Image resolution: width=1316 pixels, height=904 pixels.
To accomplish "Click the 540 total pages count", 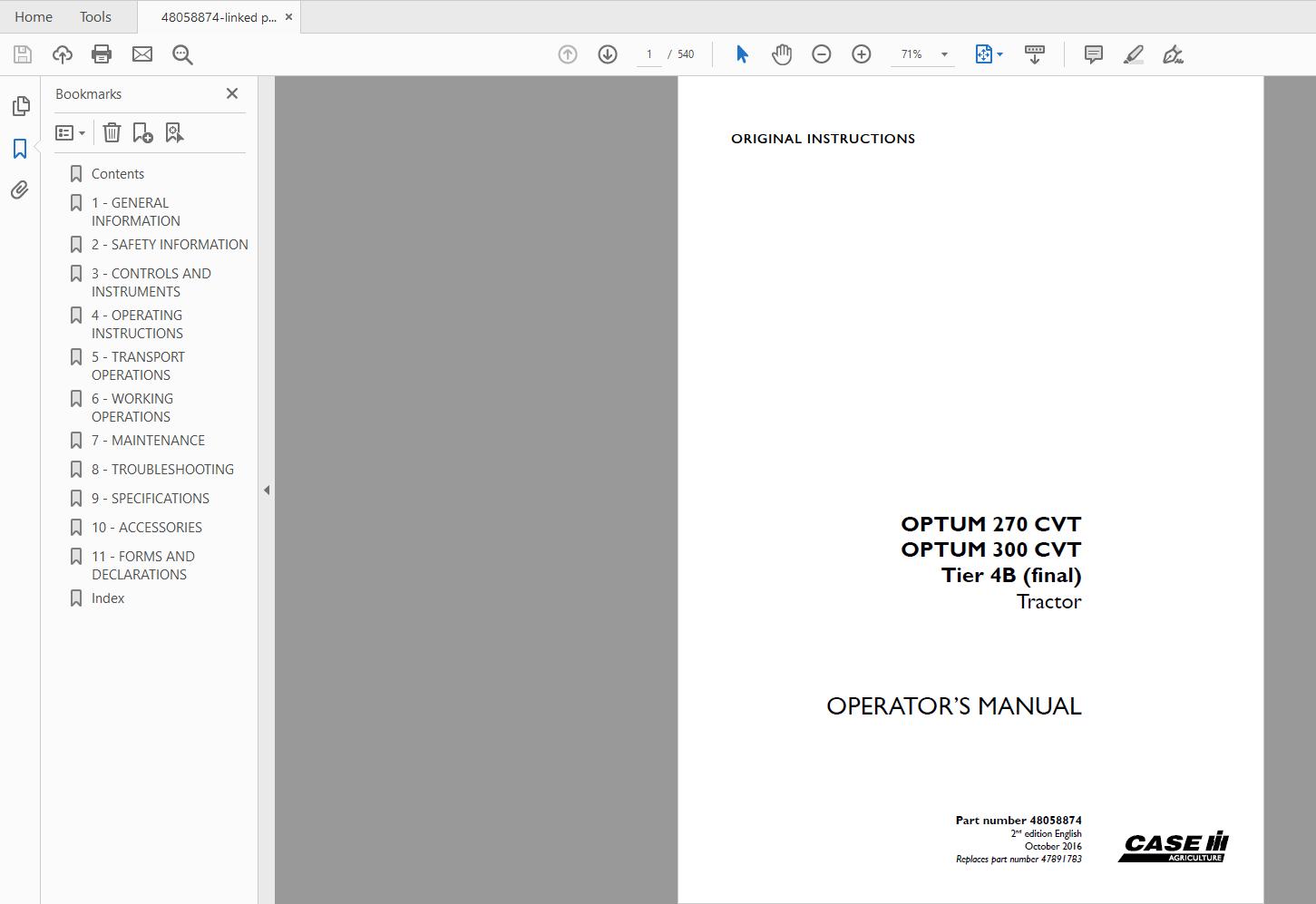I will tap(686, 54).
